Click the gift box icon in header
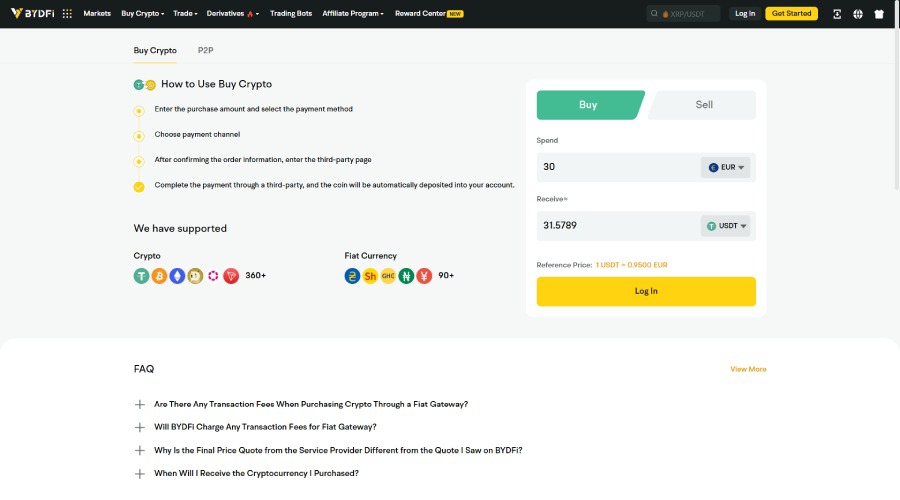The image size is (900, 500). [x=879, y=14]
